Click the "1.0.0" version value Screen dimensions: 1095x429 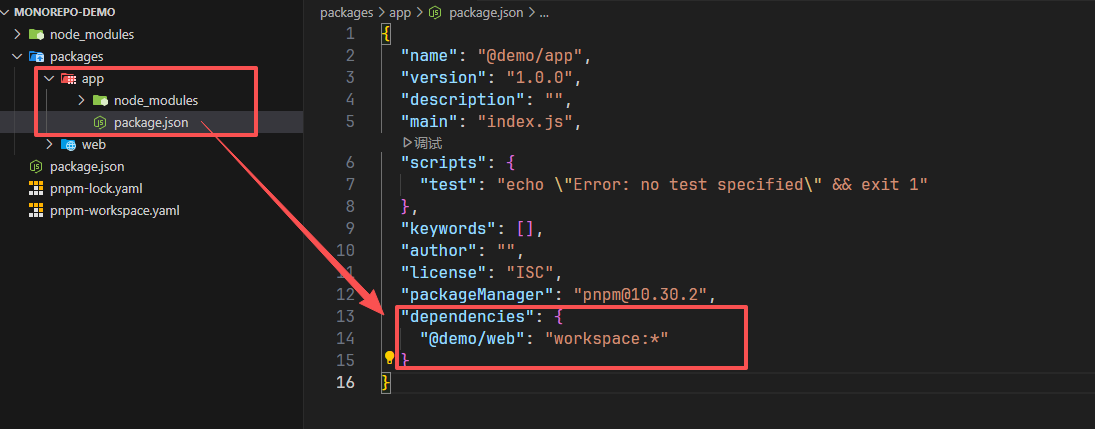coord(539,78)
